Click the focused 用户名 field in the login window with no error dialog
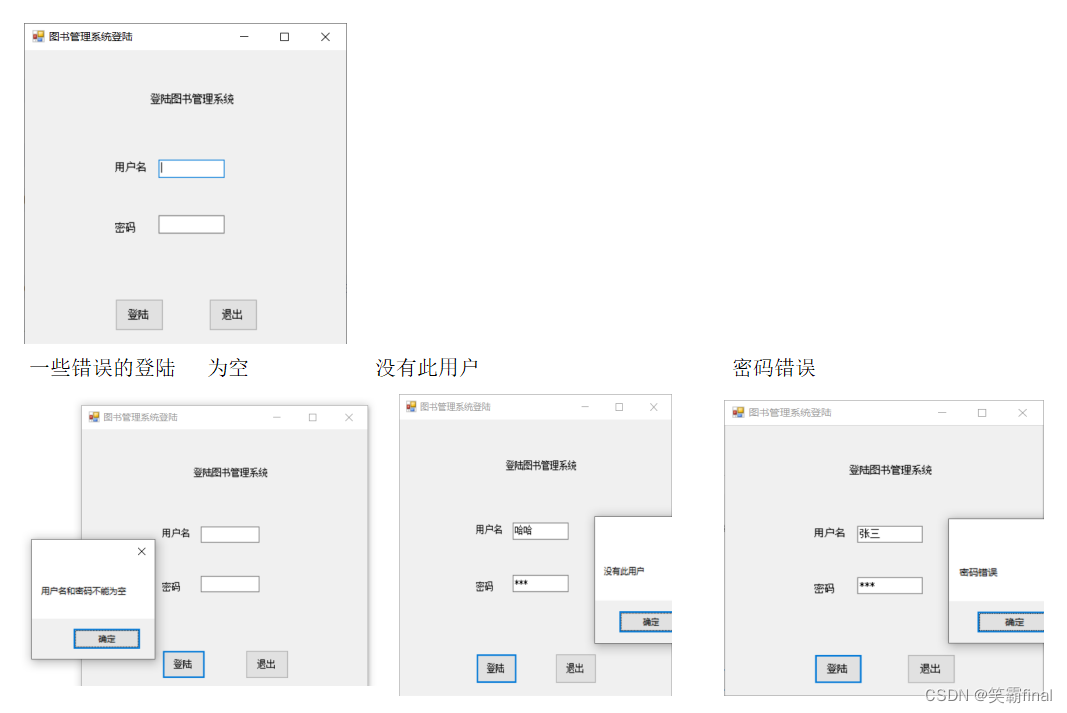 [x=191, y=169]
